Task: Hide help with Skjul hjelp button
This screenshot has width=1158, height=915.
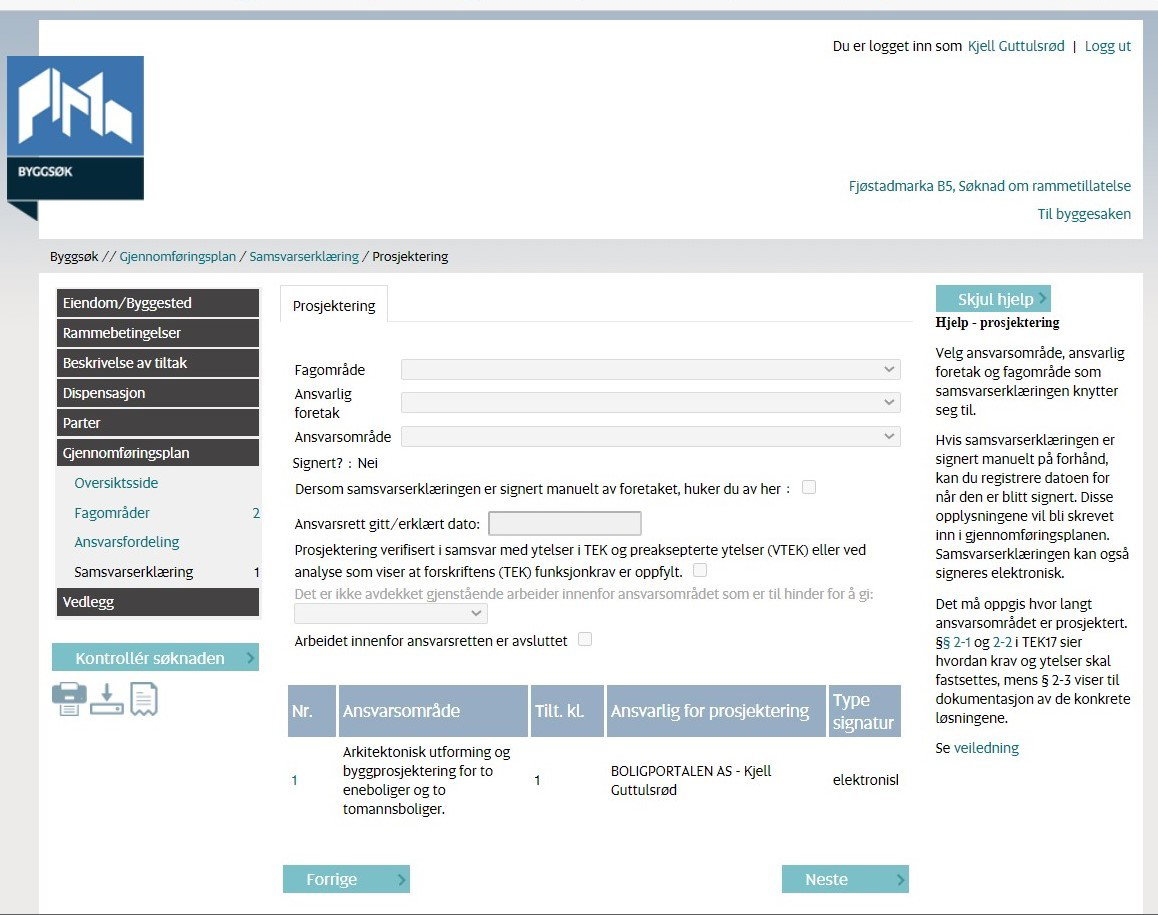Action: (993, 299)
